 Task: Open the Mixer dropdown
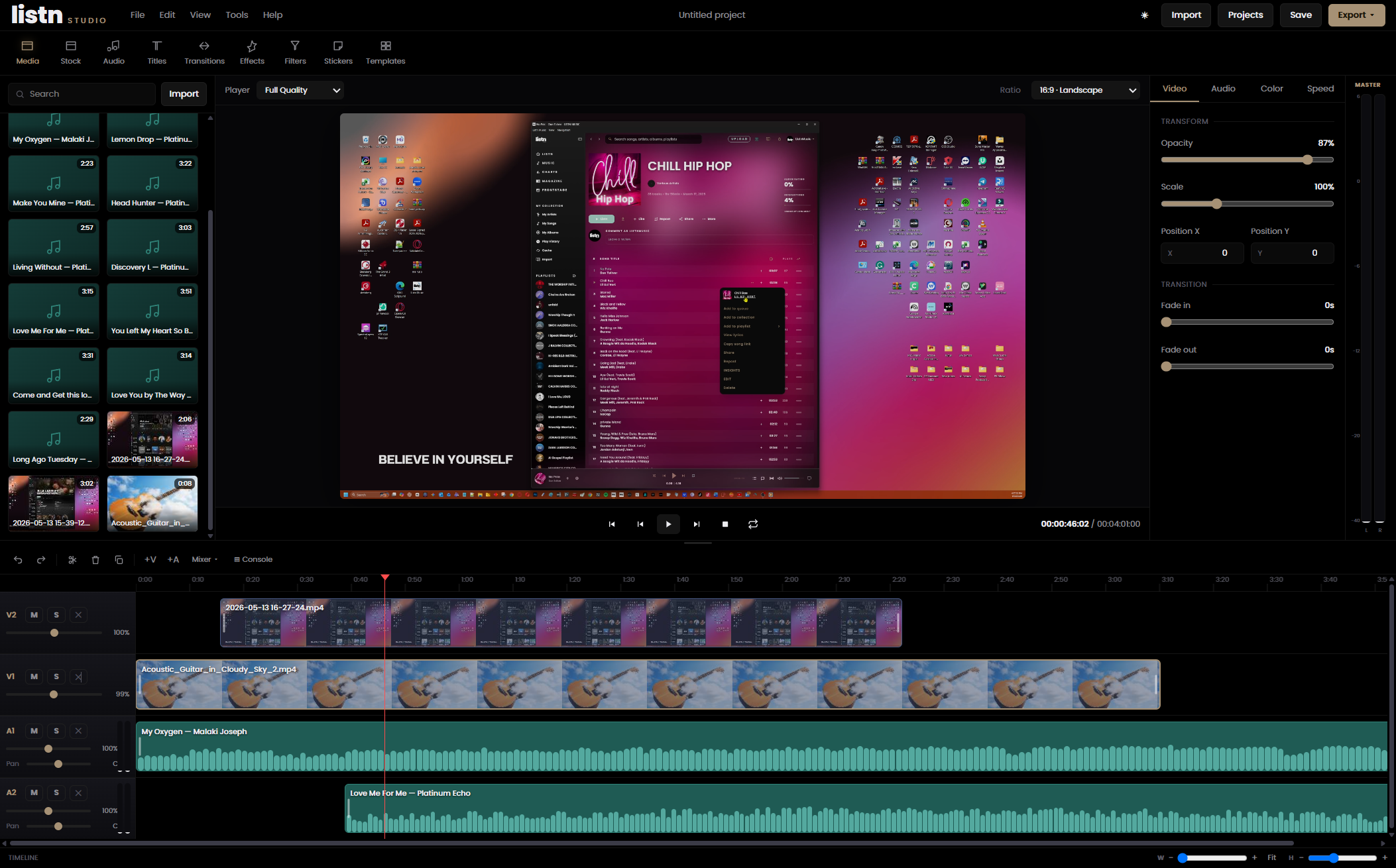pos(204,560)
